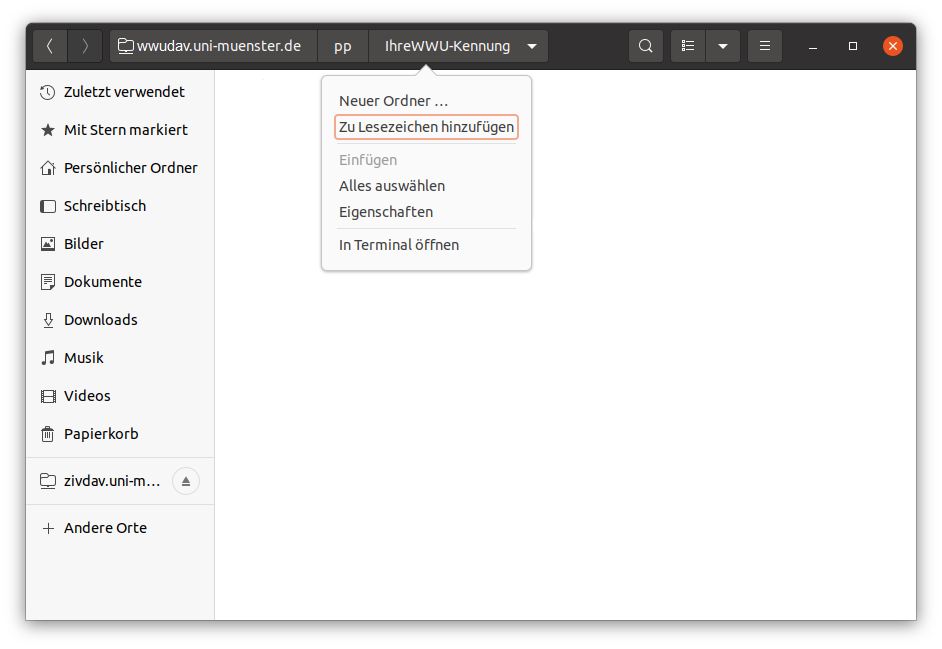Open the Downloads folder in the sidebar

(100, 320)
